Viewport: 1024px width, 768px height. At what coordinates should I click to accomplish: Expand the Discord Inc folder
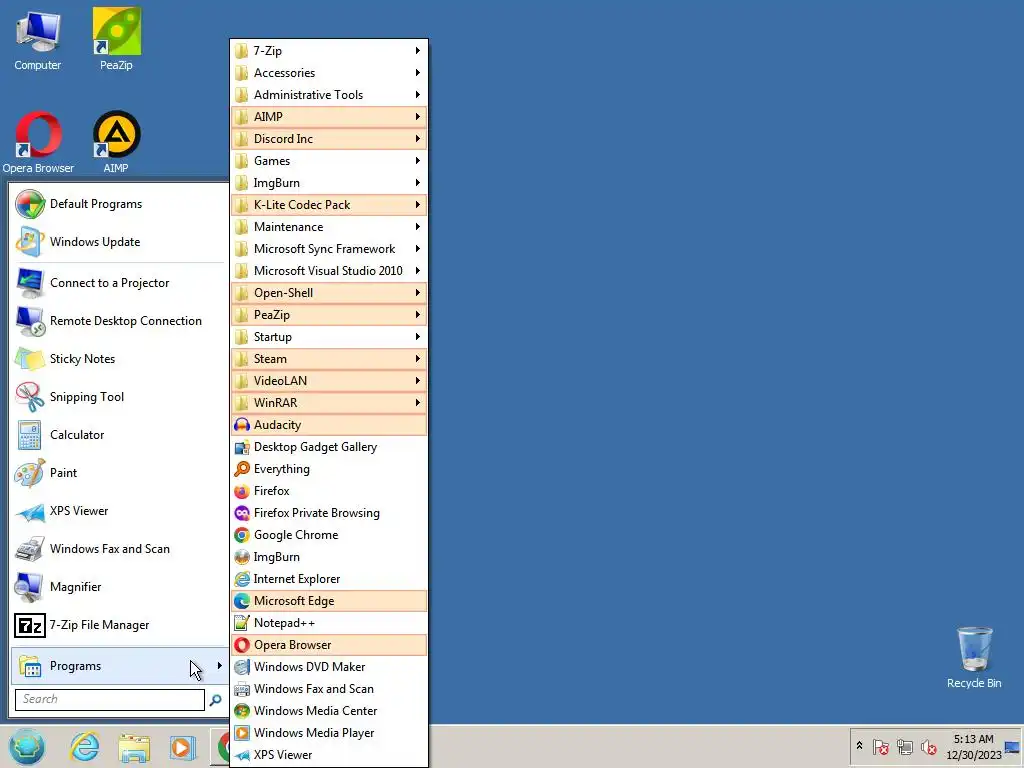tap(329, 139)
